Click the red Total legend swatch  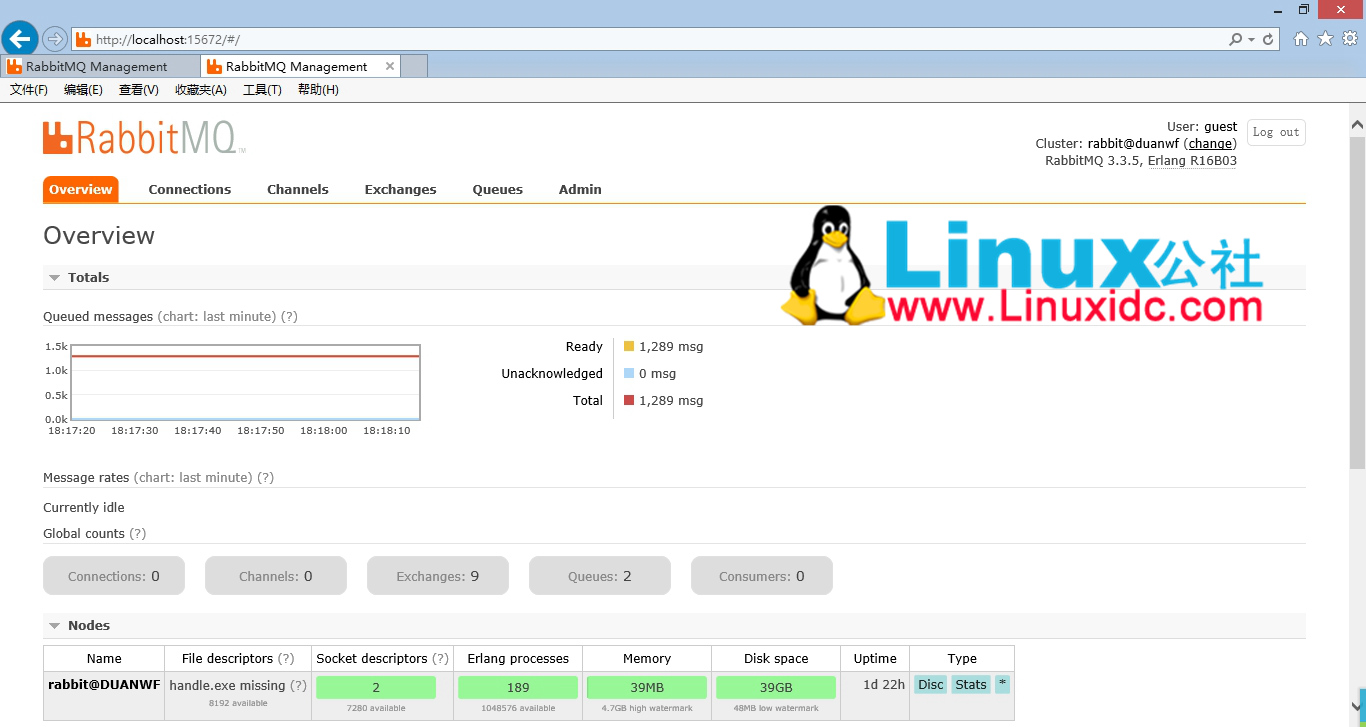[629, 400]
